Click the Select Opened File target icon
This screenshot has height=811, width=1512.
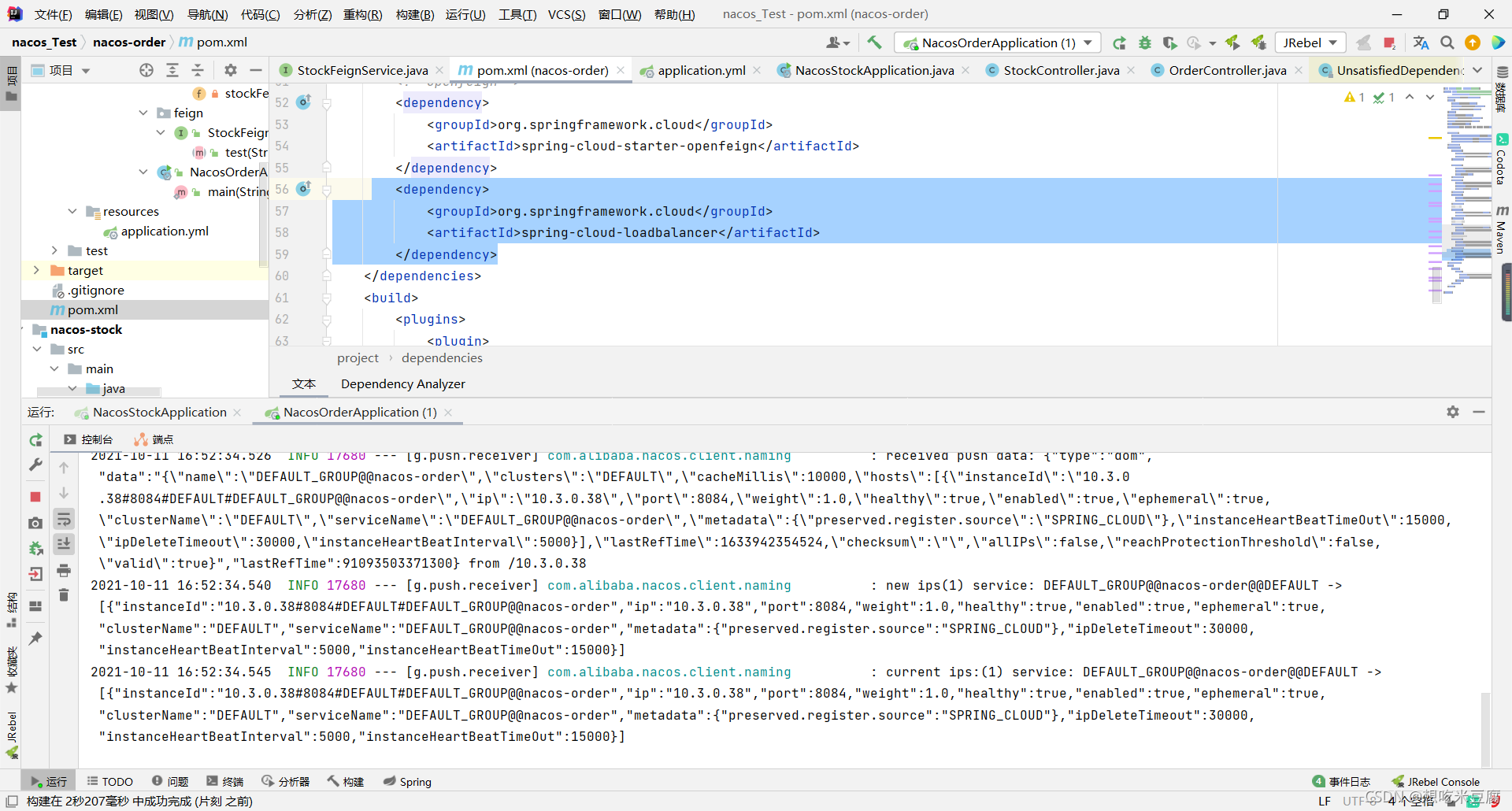(x=146, y=70)
